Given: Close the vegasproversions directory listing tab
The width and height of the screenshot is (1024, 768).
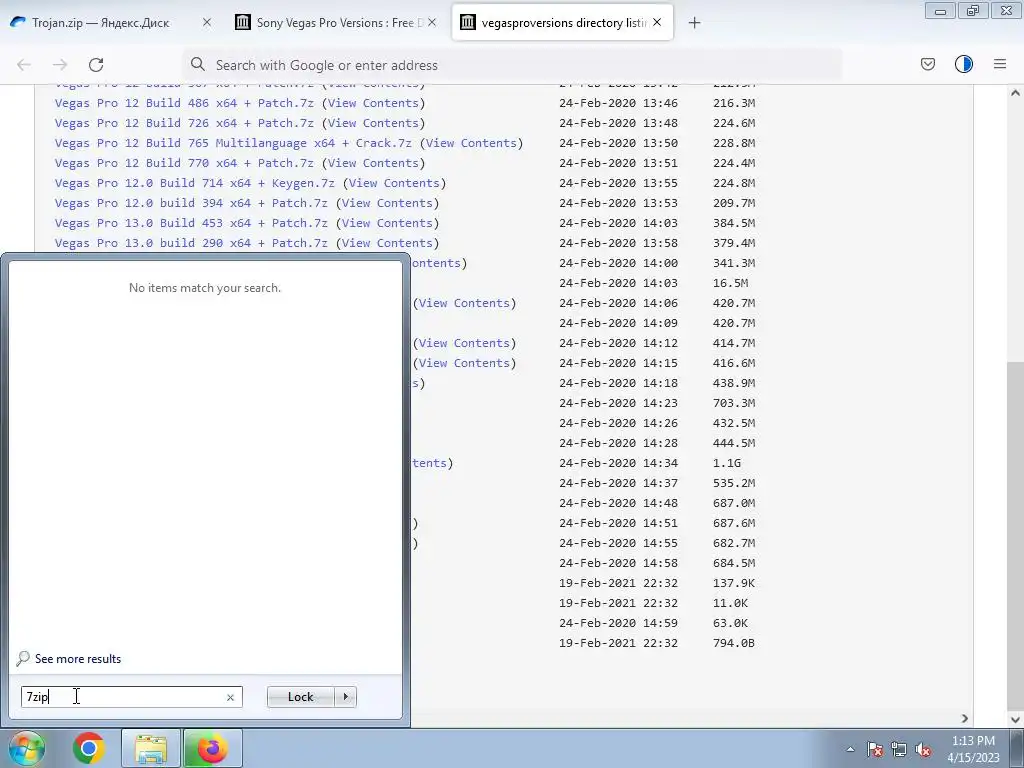Looking at the screenshot, I should [x=657, y=22].
